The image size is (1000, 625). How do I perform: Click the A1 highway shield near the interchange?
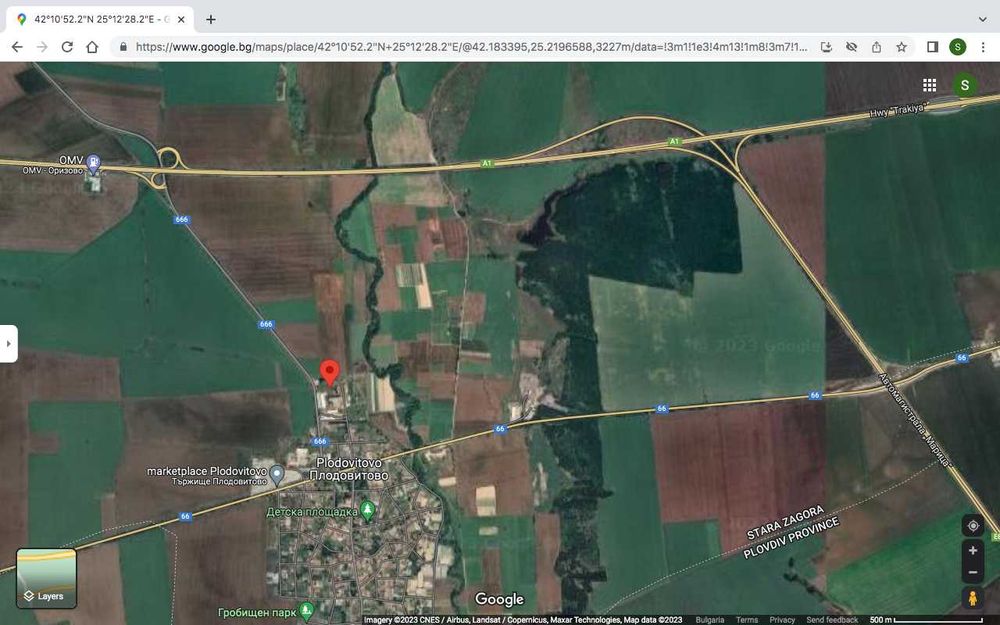(x=675, y=142)
